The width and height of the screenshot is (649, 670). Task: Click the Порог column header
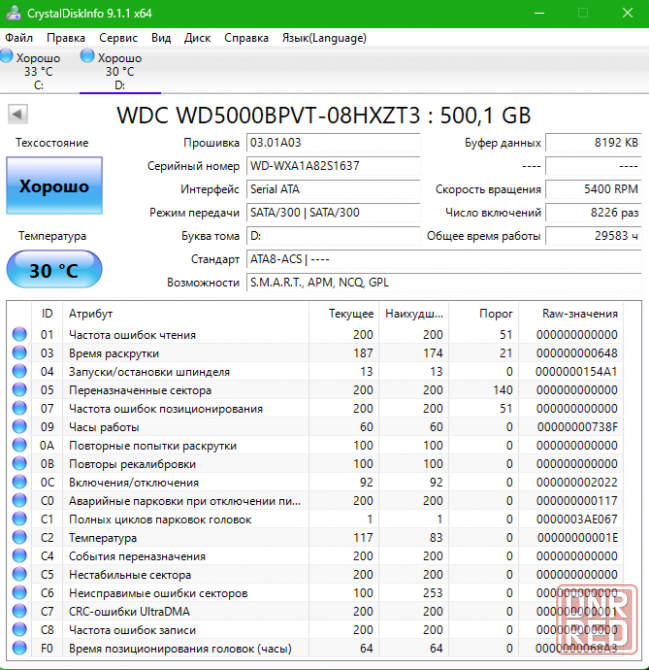point(484,313)
